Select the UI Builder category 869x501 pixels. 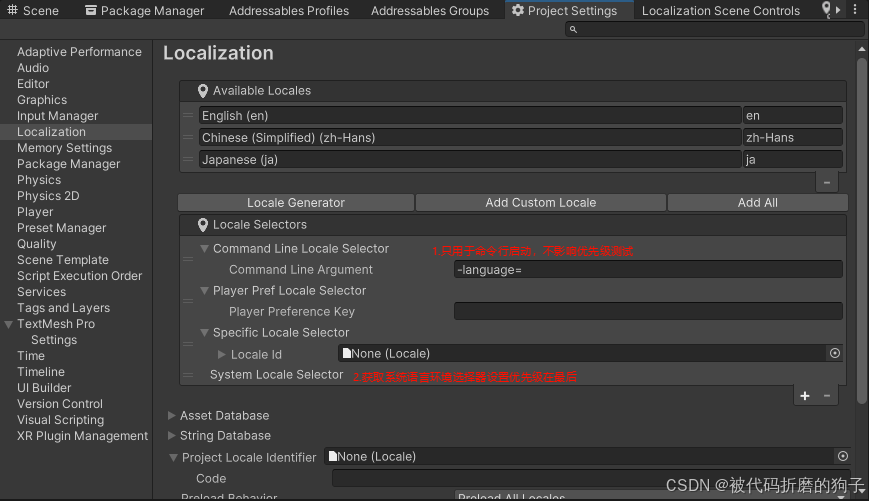click(44, 388)
